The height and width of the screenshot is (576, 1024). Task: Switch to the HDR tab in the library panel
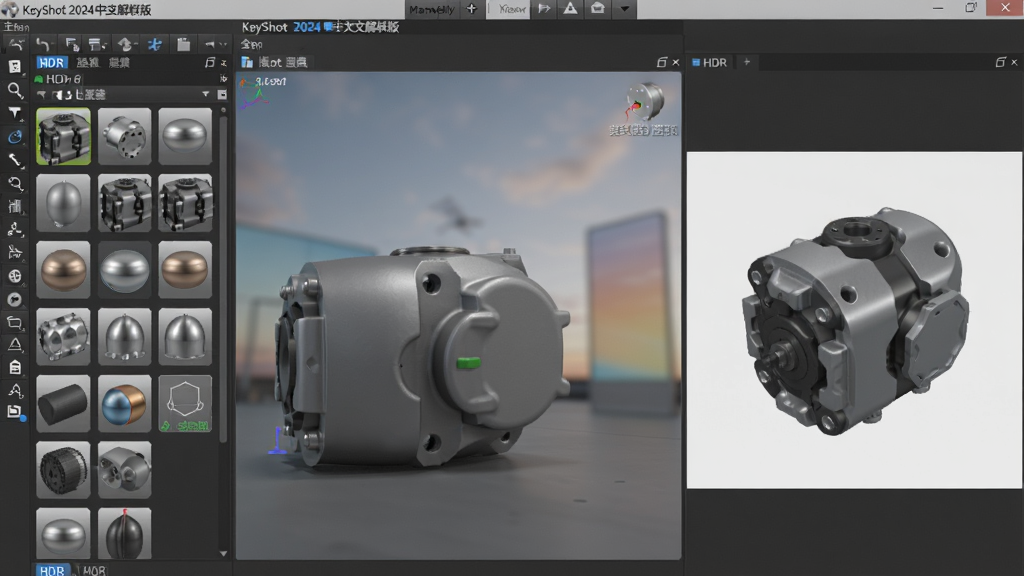pyautogui.click(x=51, y=63)
